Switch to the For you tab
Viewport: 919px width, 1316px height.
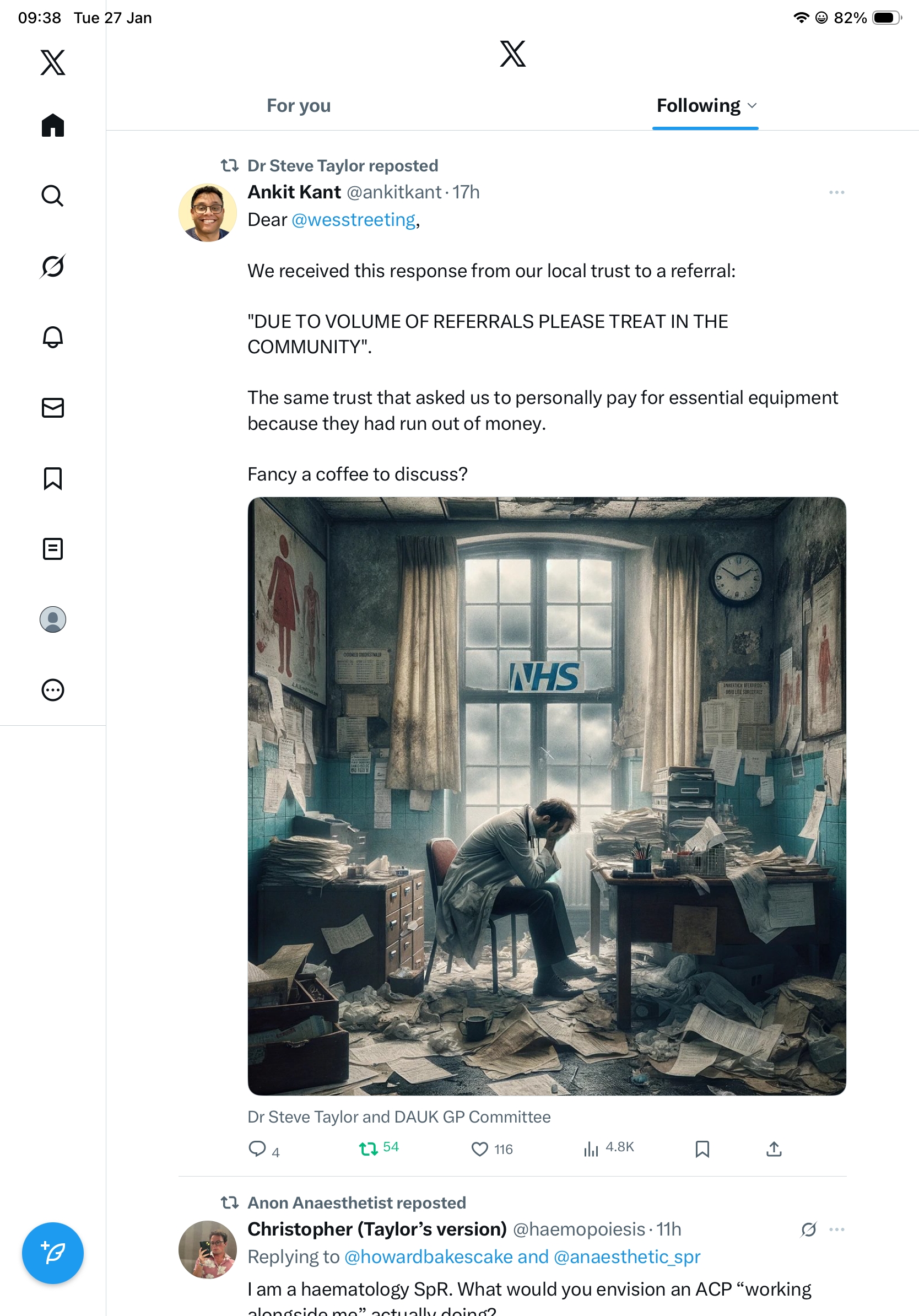(299, 105)
